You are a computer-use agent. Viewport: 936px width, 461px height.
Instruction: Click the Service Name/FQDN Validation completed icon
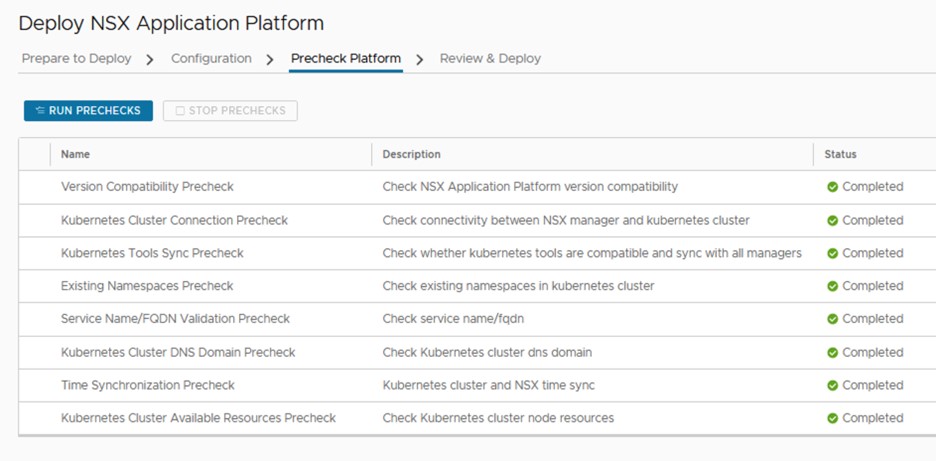832,319
